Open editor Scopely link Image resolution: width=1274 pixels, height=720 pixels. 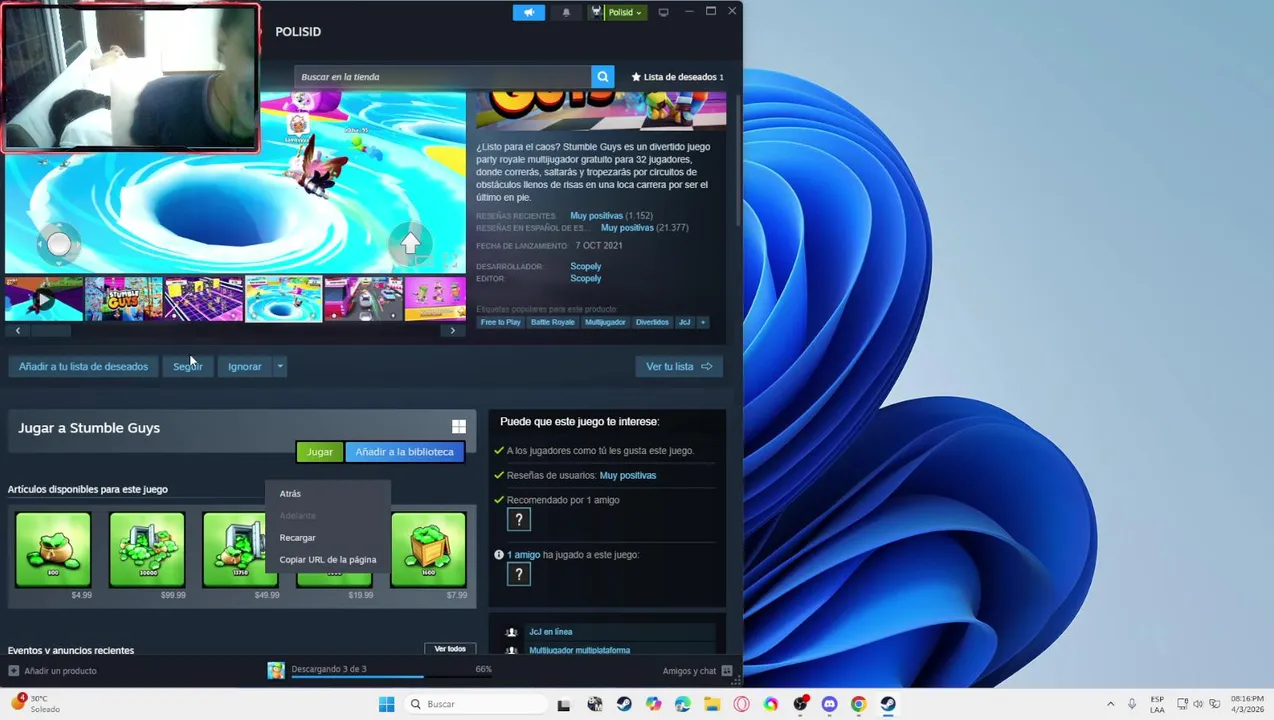click(x=586, y=278)
